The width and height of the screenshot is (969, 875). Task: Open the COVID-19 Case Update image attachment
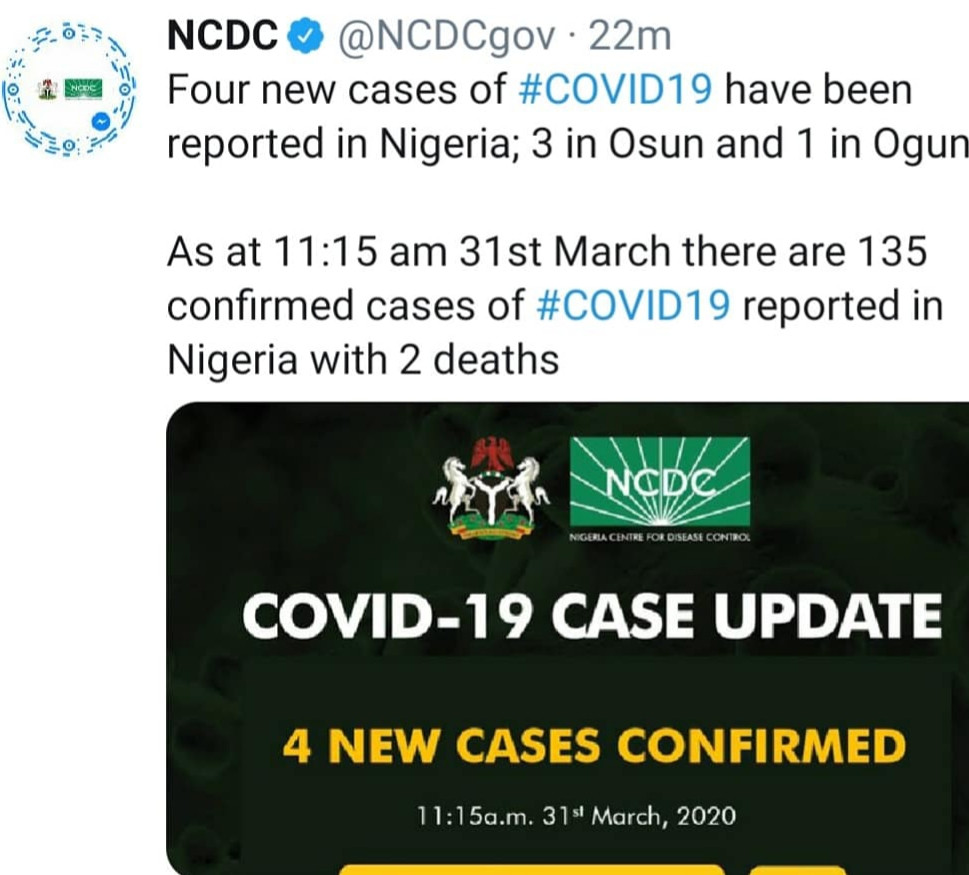[567, 638]
